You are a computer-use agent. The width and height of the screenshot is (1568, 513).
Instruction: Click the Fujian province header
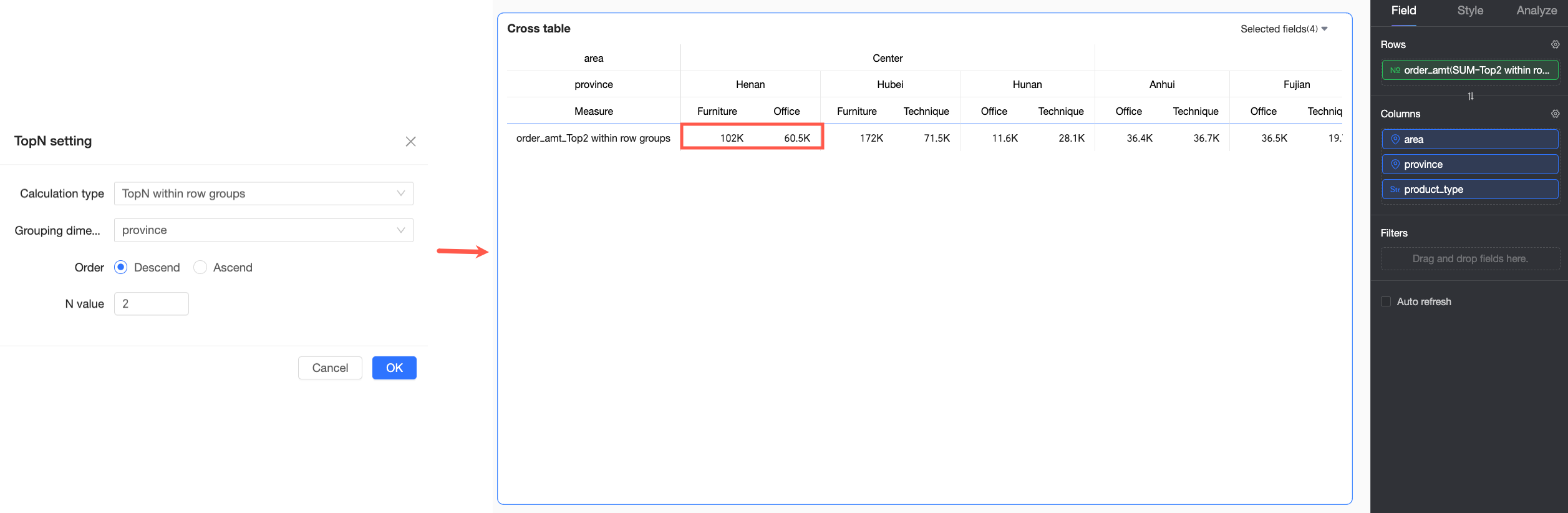tap(1297, 84)
